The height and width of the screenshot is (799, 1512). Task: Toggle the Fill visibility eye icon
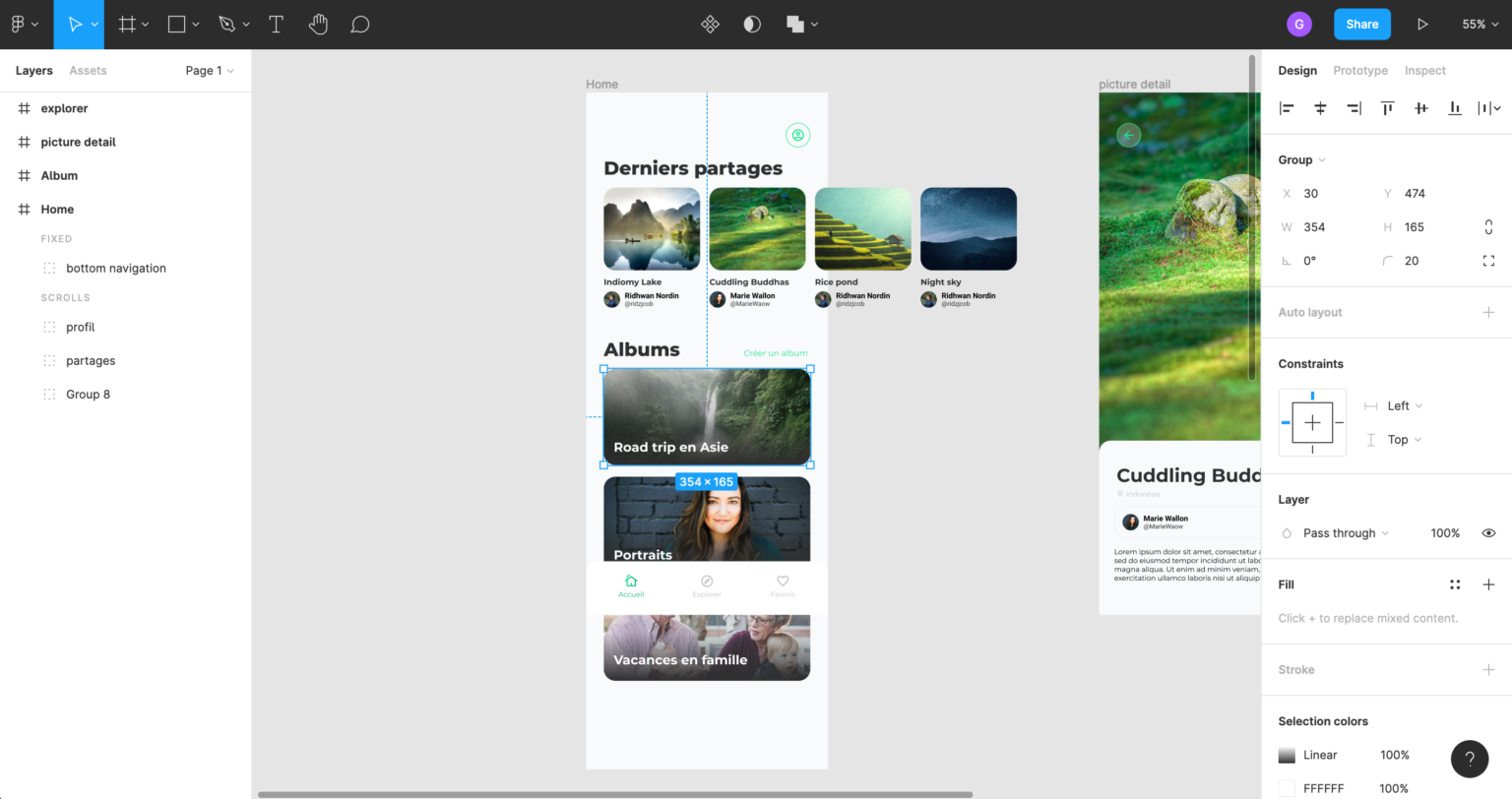pyautogui.click(x=1488, y=532)
